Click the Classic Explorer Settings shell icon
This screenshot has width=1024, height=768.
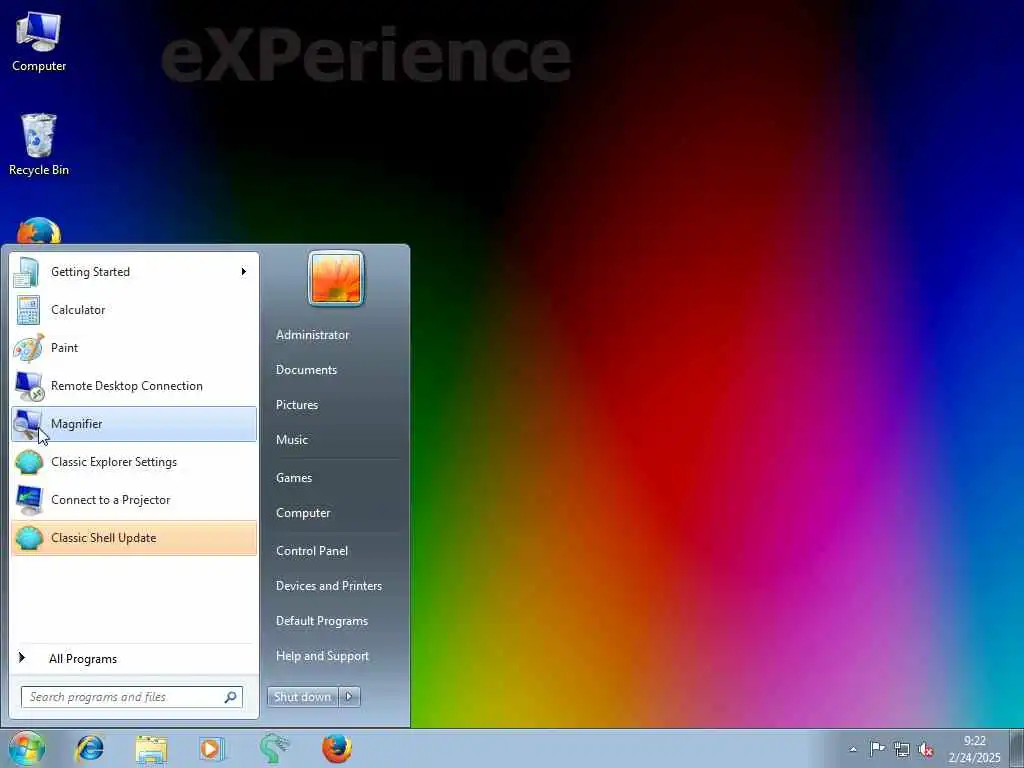[29, 462]
